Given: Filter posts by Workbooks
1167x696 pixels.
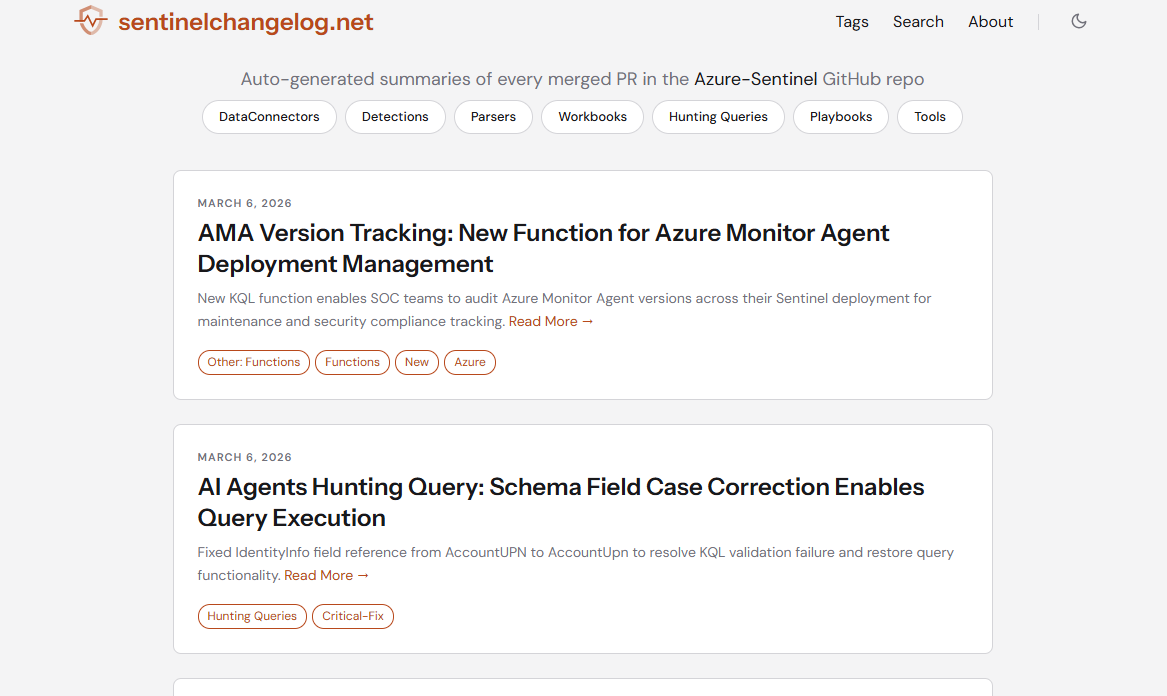Looking at the screenshot, I should pyautogui.click(x=592, y=117).
